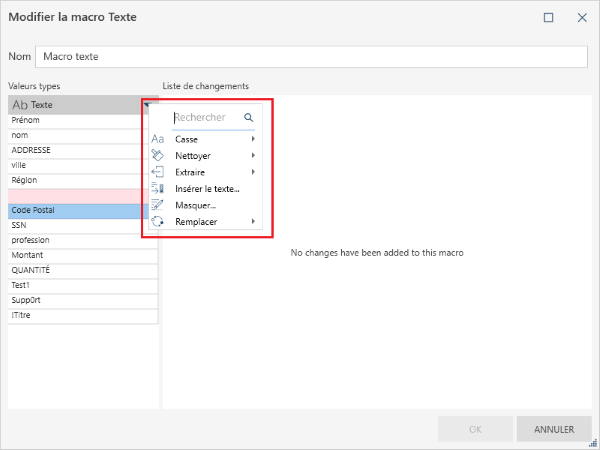Expand the Remplacer submenu arrow
This screenshot has width=600, height=450.
(253, 221)
